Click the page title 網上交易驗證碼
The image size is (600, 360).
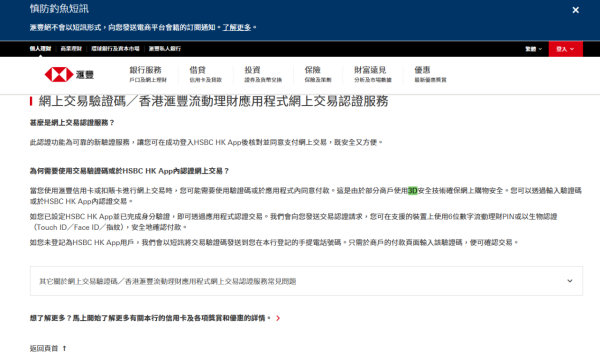click(x=213, y=101)
